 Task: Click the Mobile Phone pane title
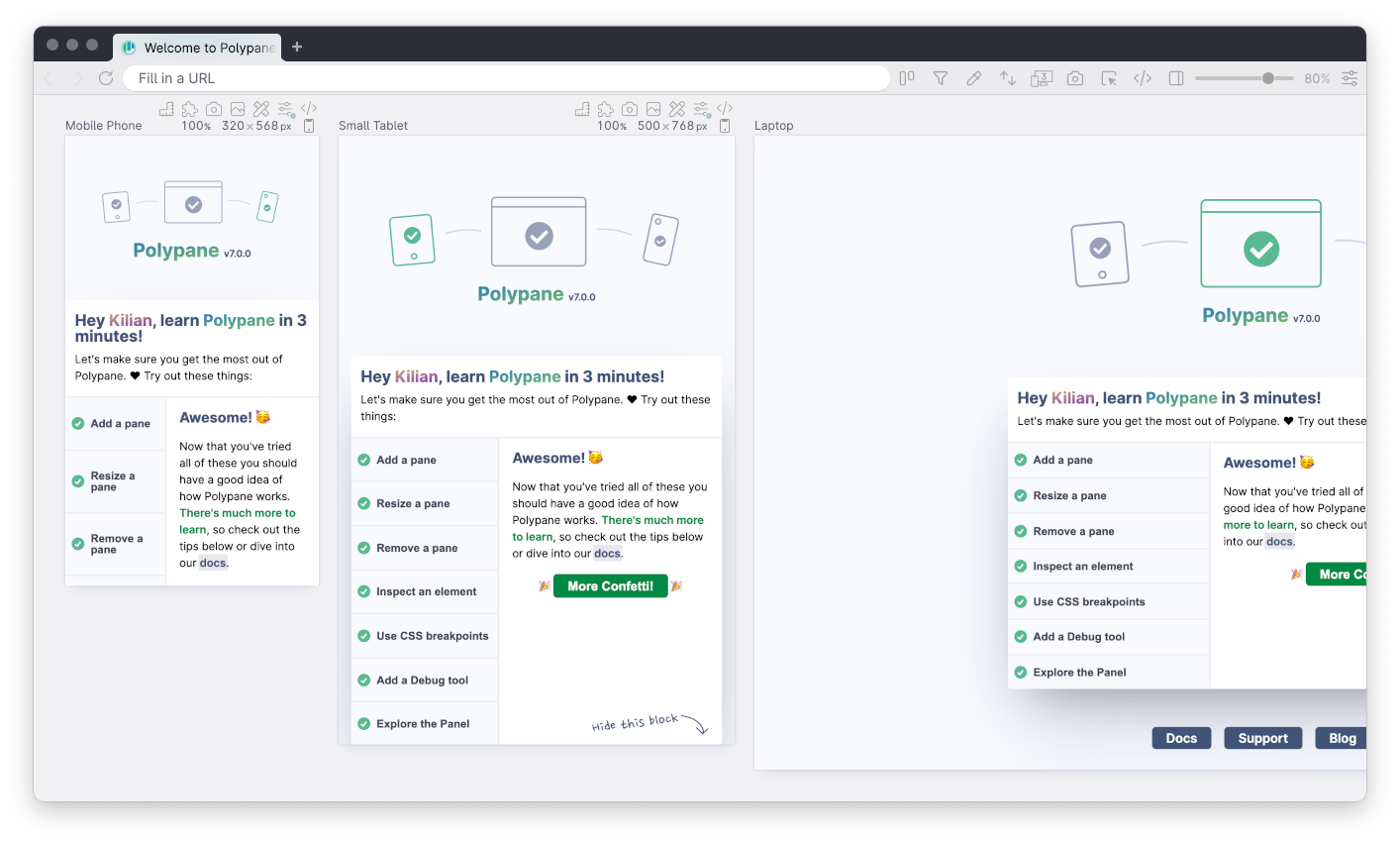click(104, 126)
